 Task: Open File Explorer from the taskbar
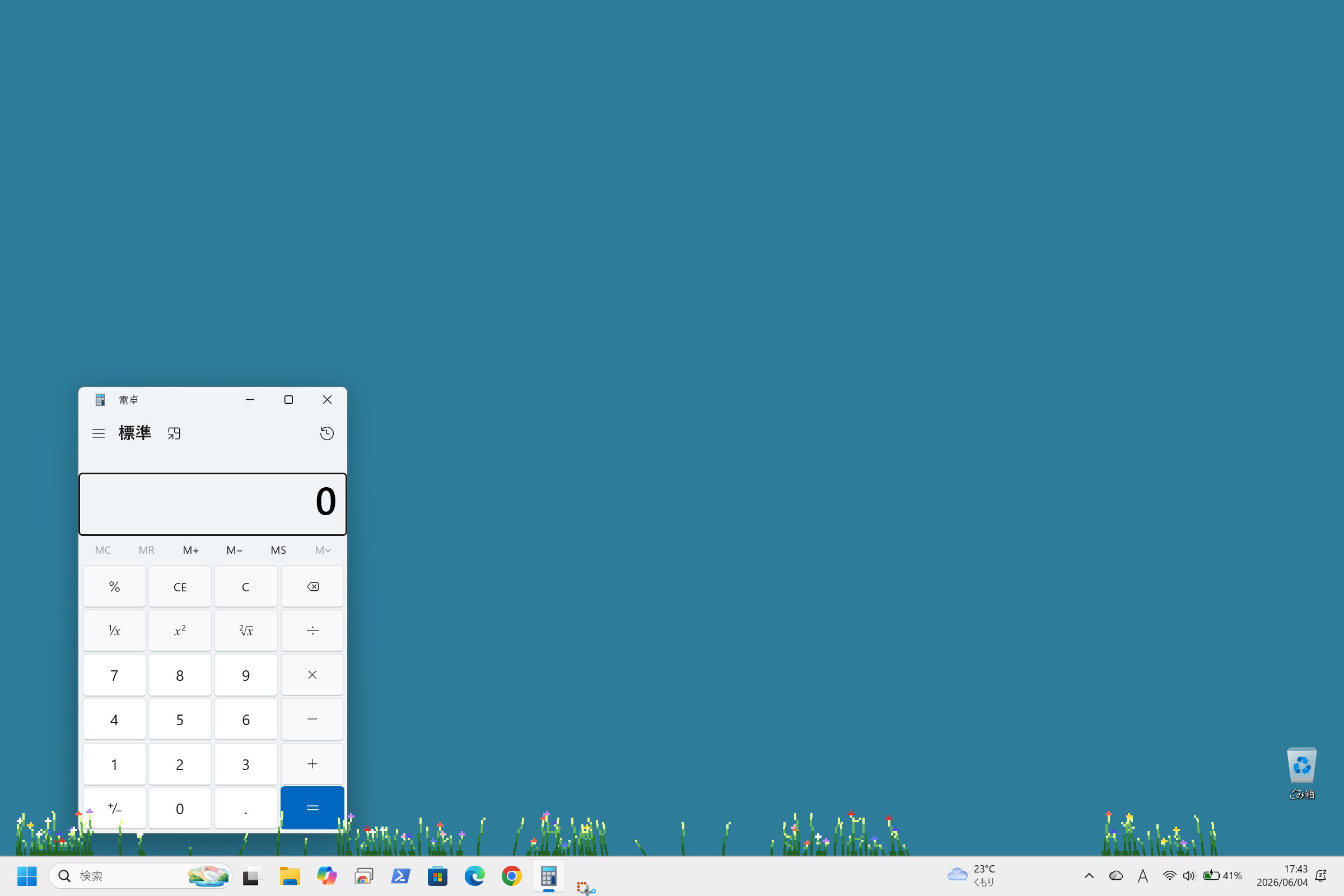coord(290,875)
